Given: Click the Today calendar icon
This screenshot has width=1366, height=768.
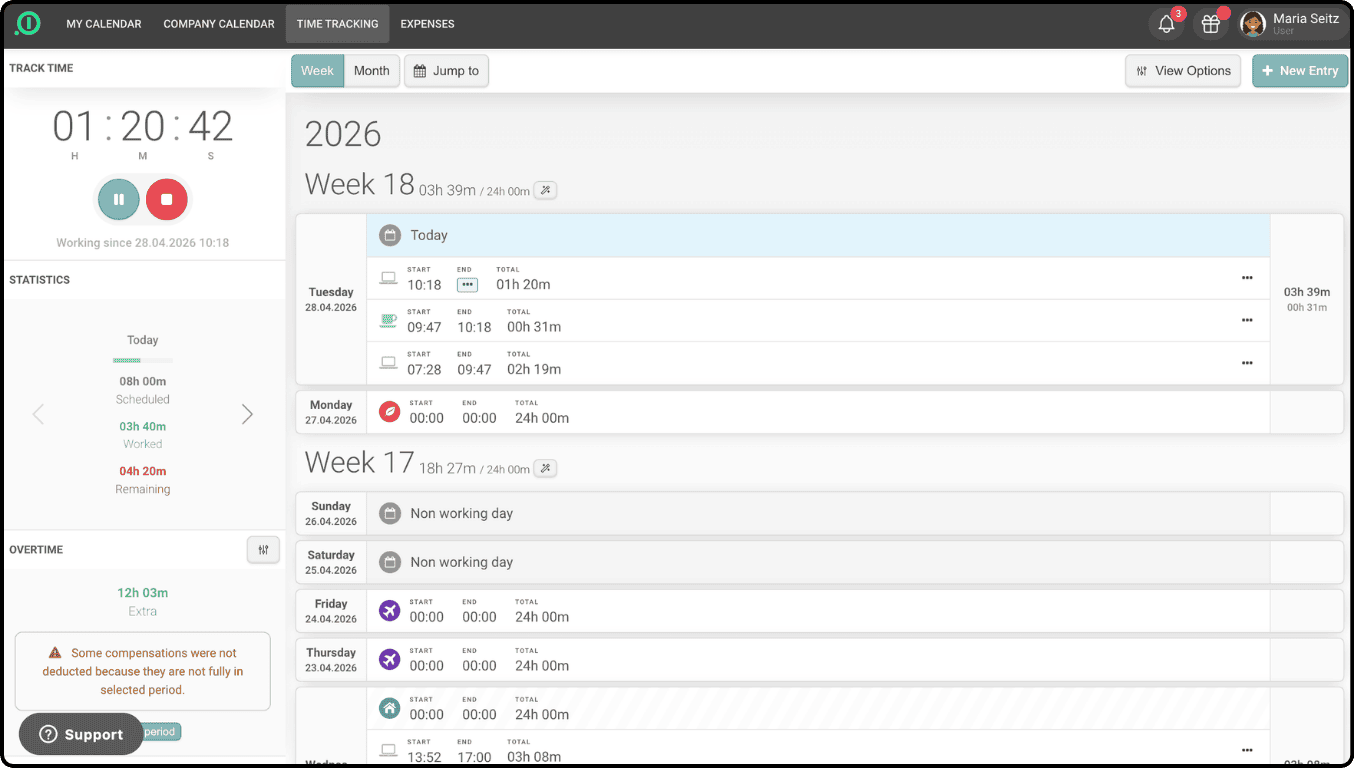Looking at the screenshot, I should (x=390, y=235).
